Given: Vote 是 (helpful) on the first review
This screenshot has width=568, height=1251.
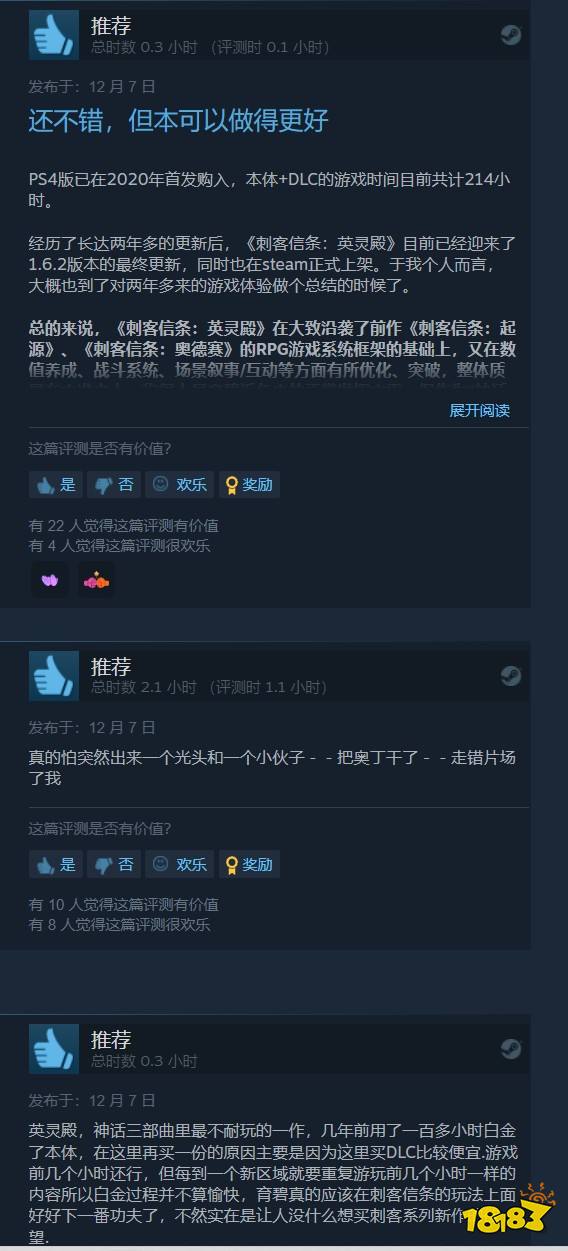Looking at the screenshot, I should (55, 485).
